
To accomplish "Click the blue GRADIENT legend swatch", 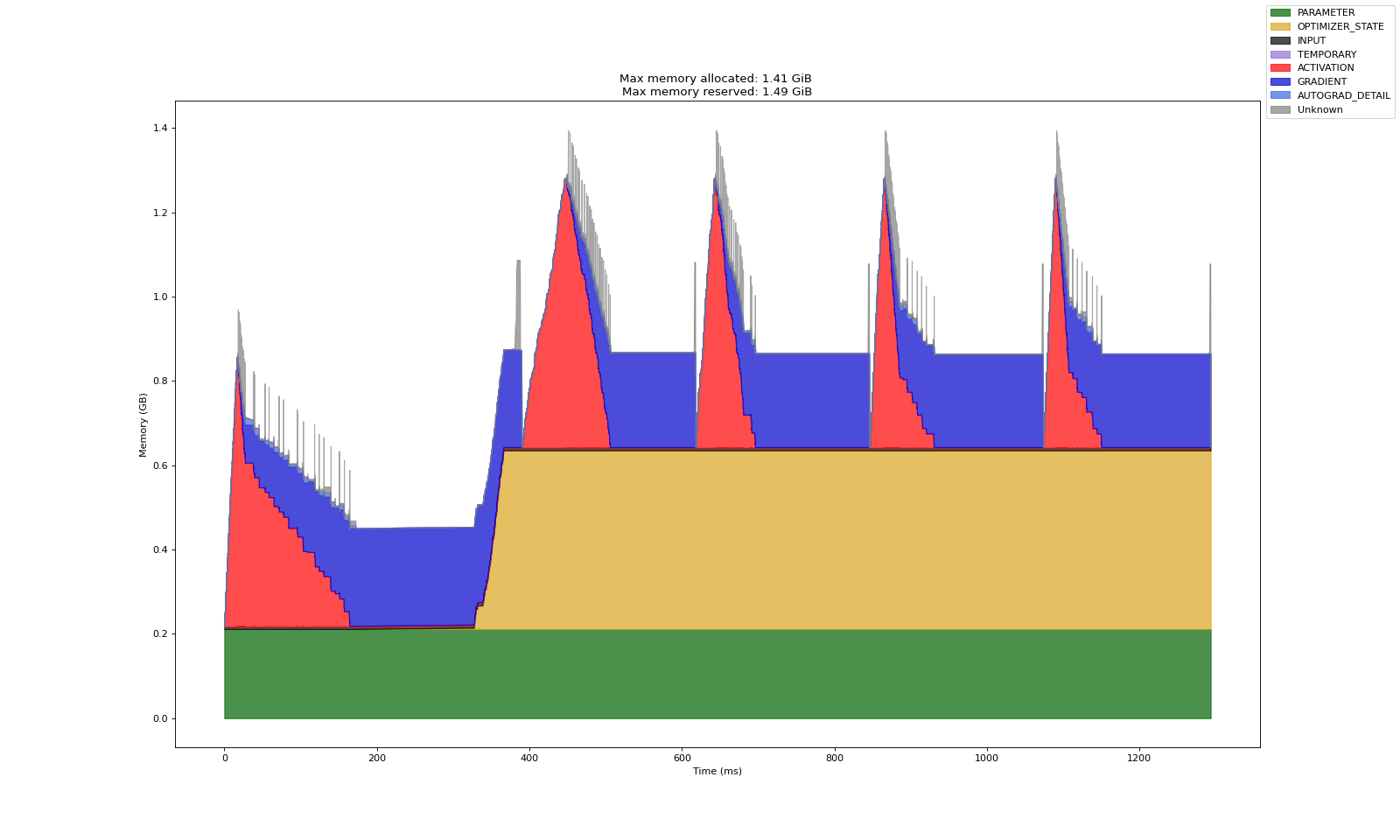I will click(1279, 82).
